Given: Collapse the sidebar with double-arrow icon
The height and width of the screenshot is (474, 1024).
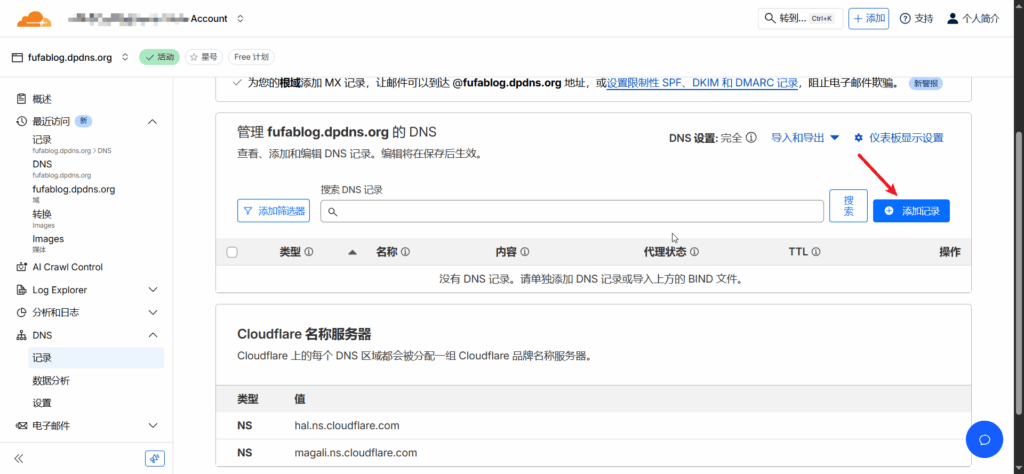Looking at the screenshot, I should 19,458.
